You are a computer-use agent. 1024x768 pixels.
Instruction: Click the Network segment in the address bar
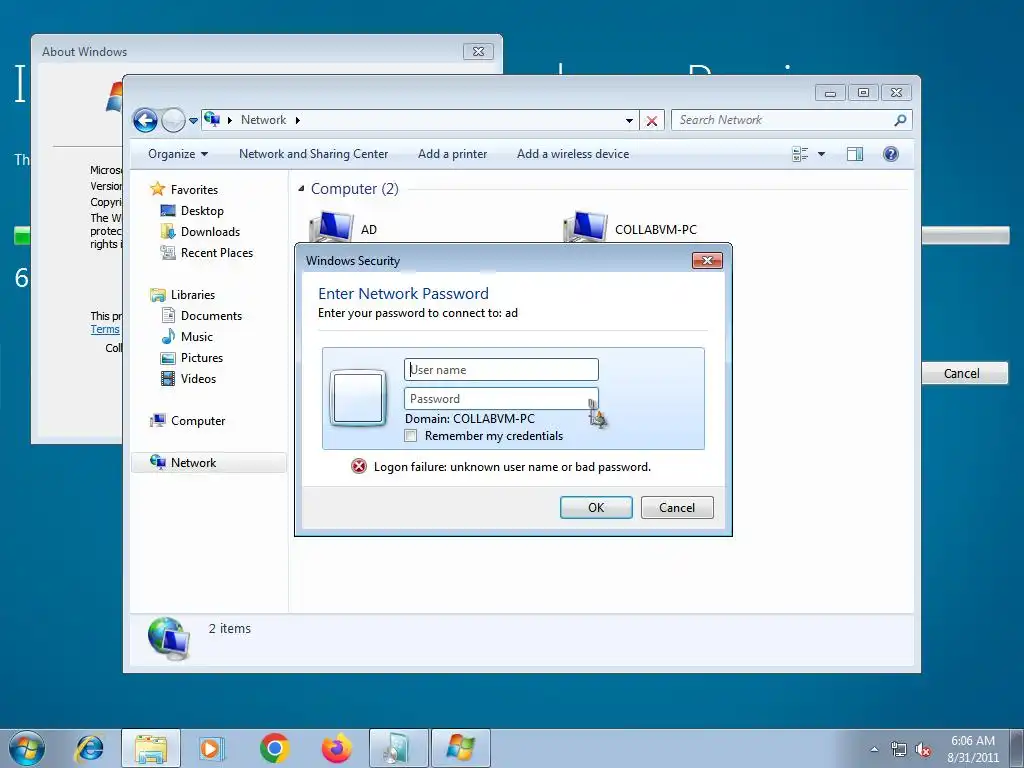[x=263, y=120]
